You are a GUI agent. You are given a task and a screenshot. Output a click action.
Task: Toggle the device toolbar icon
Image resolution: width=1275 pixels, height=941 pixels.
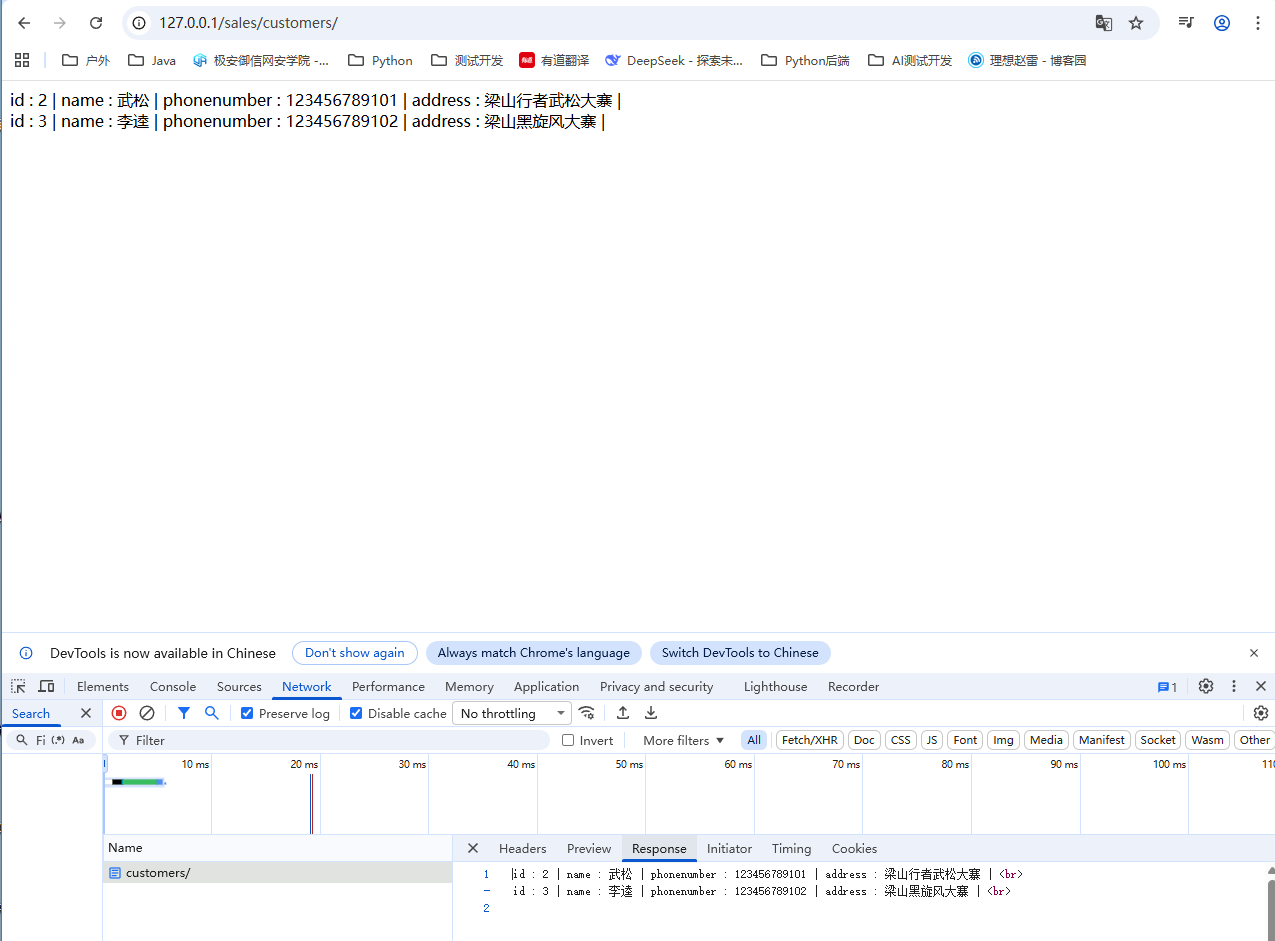coord(46,686)
